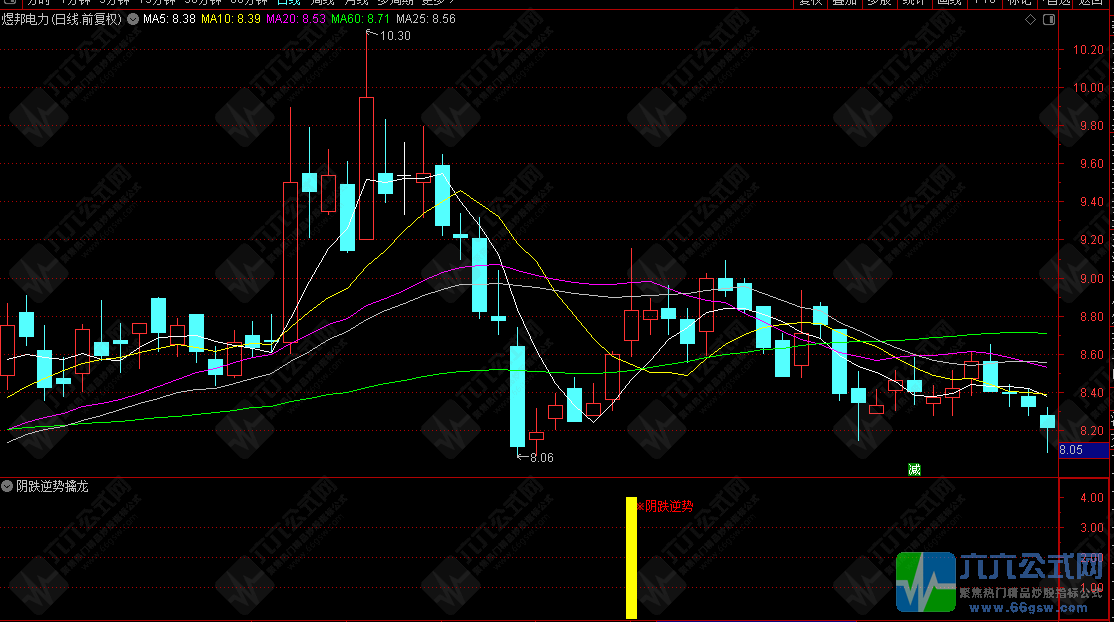Click the 10.30 high price label
Image resolution: width=1114 pixels, height=622 pixels.
click(x=395, y=36)
